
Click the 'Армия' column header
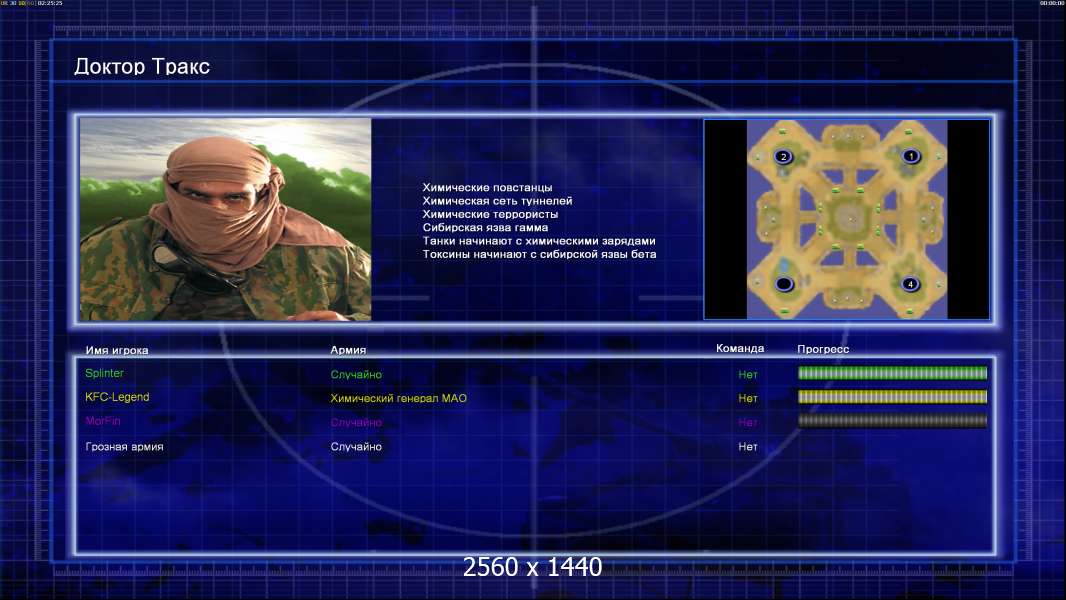point(348,350)
